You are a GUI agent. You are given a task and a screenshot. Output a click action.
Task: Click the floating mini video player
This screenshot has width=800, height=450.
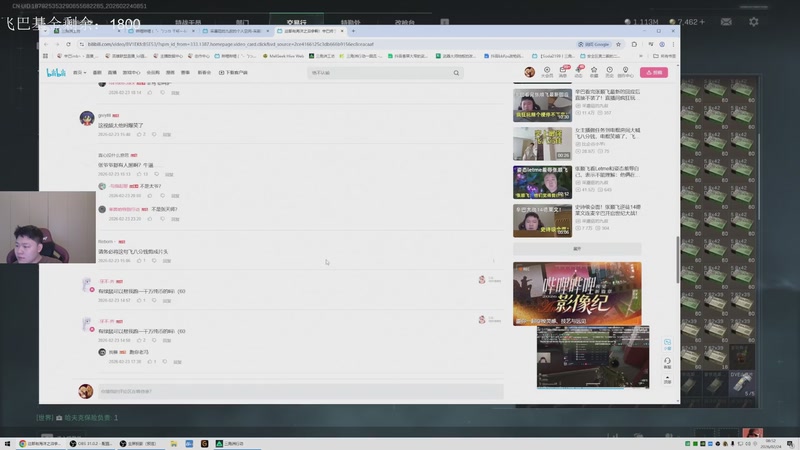(593, 357)
